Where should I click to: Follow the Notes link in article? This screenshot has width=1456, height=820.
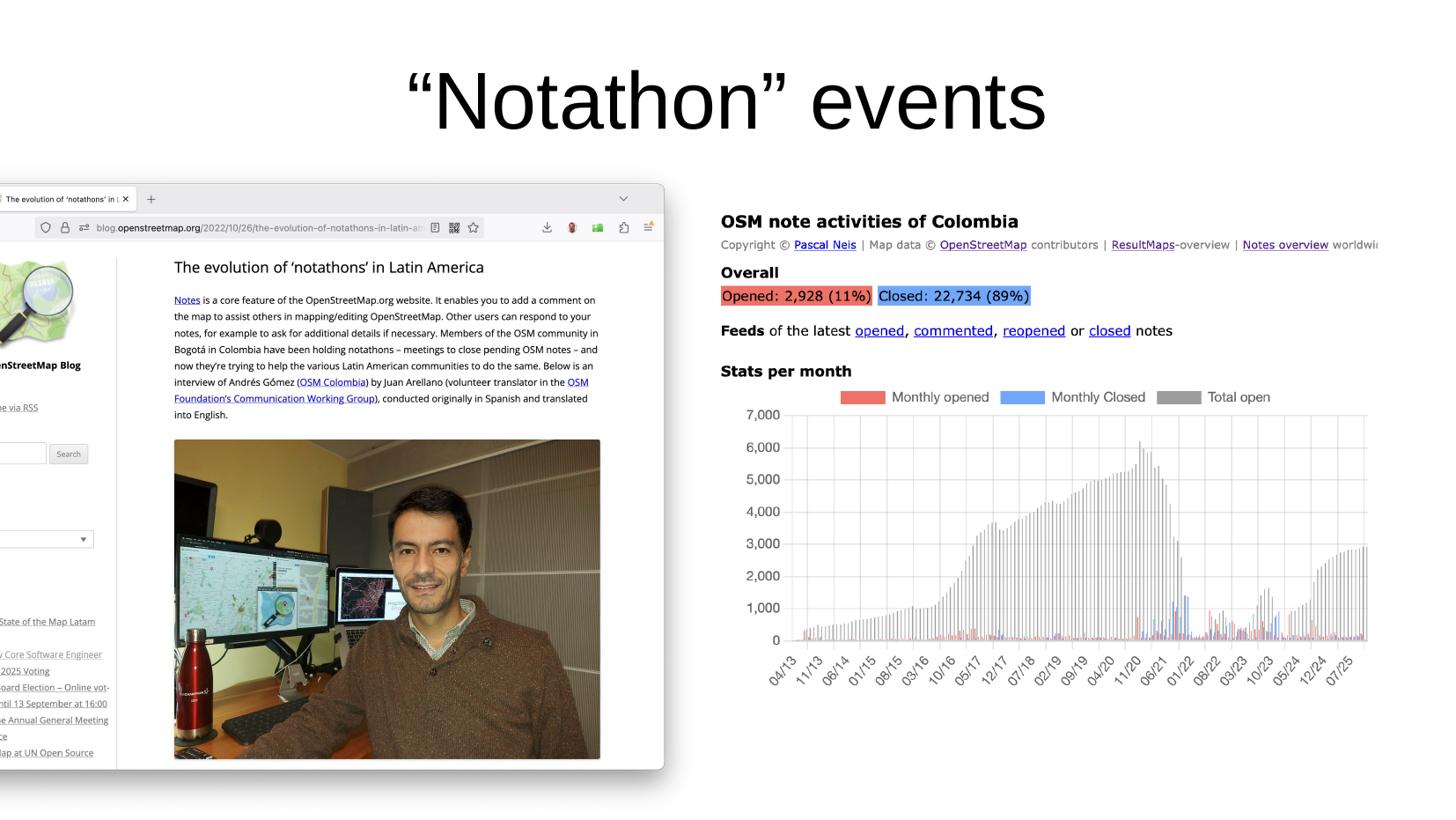(x=187, y=300)
